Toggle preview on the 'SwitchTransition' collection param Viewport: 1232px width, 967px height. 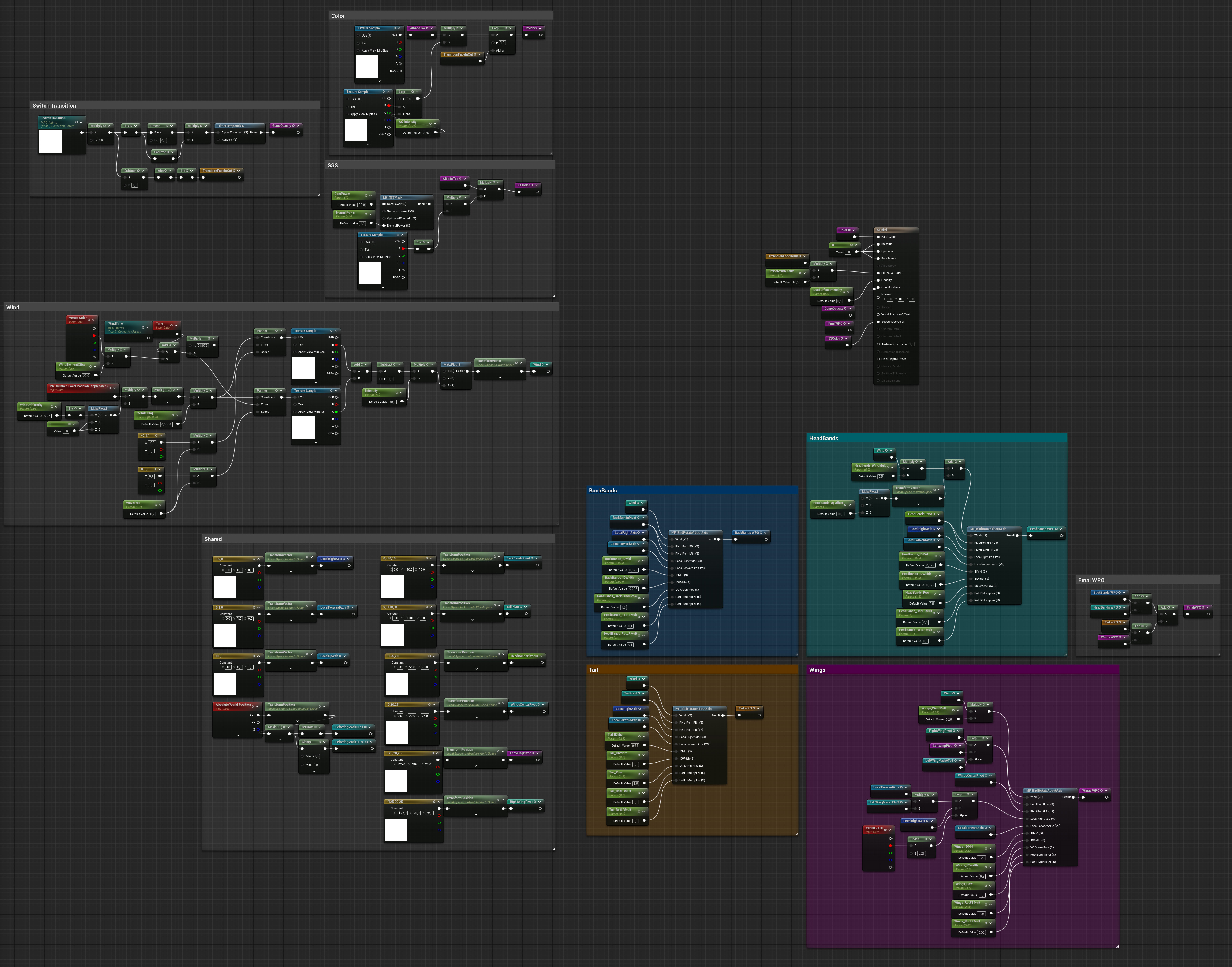76,122
